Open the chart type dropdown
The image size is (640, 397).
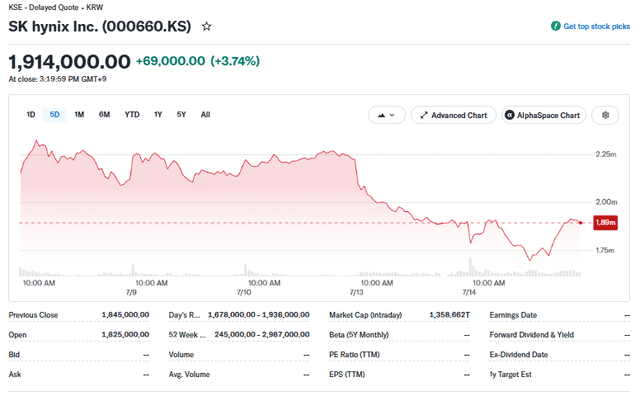[387, 115]
